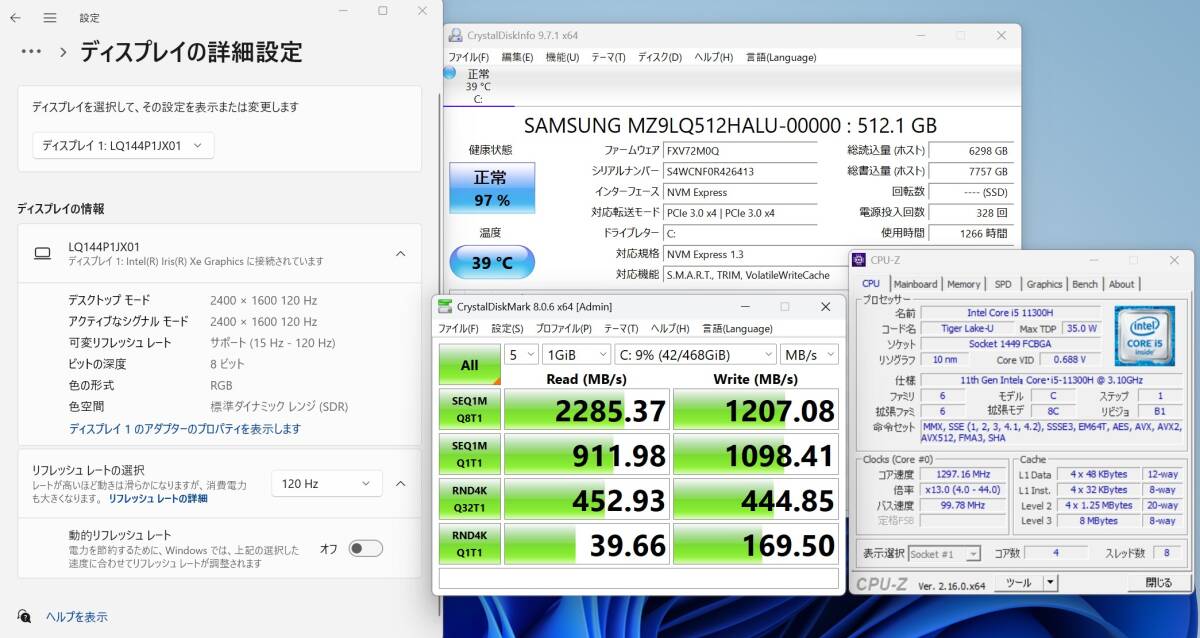Click the serial number field S4WCNF0R426413
Image resolution: width=1200 pixels, height=638 pixels.
click(x=740, y=171)
